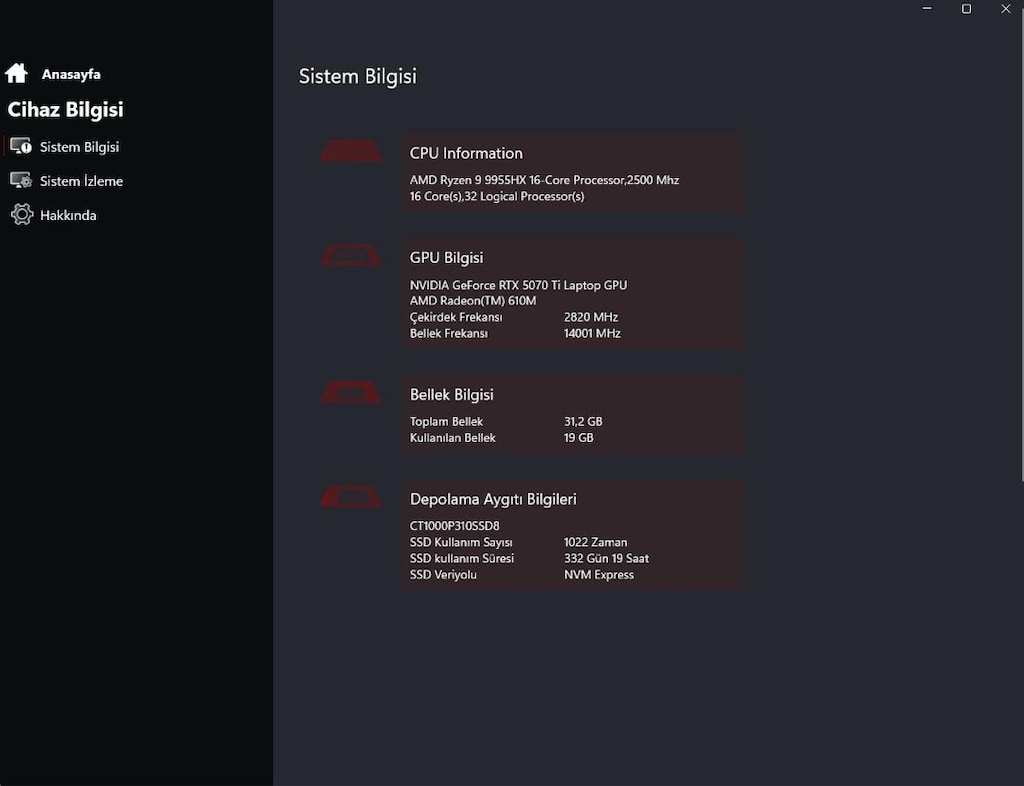Select the Bellek Bilgisi card heading
This screenshot has height=786, width=1024.
[x=452, y=395]
